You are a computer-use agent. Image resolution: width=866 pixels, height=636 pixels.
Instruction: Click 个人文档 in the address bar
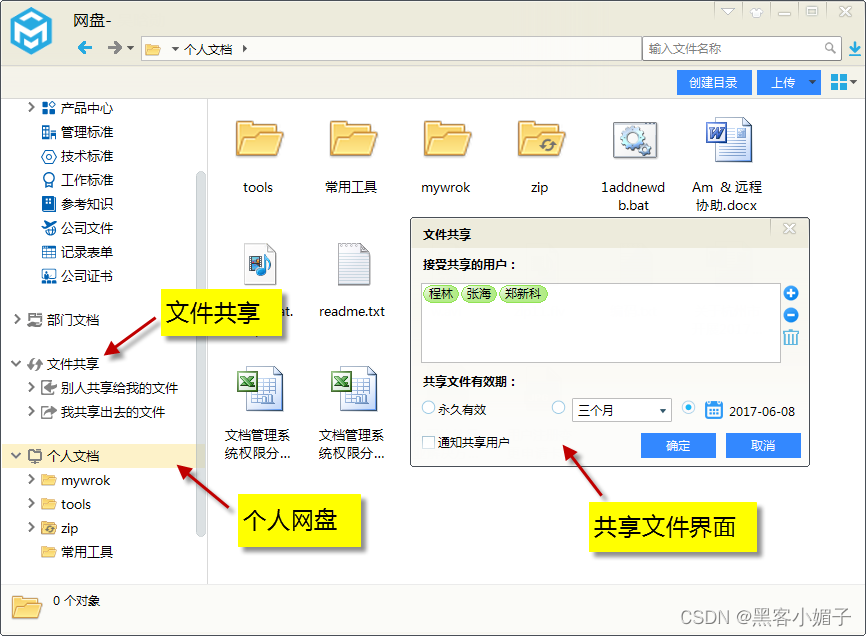[208, 49]
